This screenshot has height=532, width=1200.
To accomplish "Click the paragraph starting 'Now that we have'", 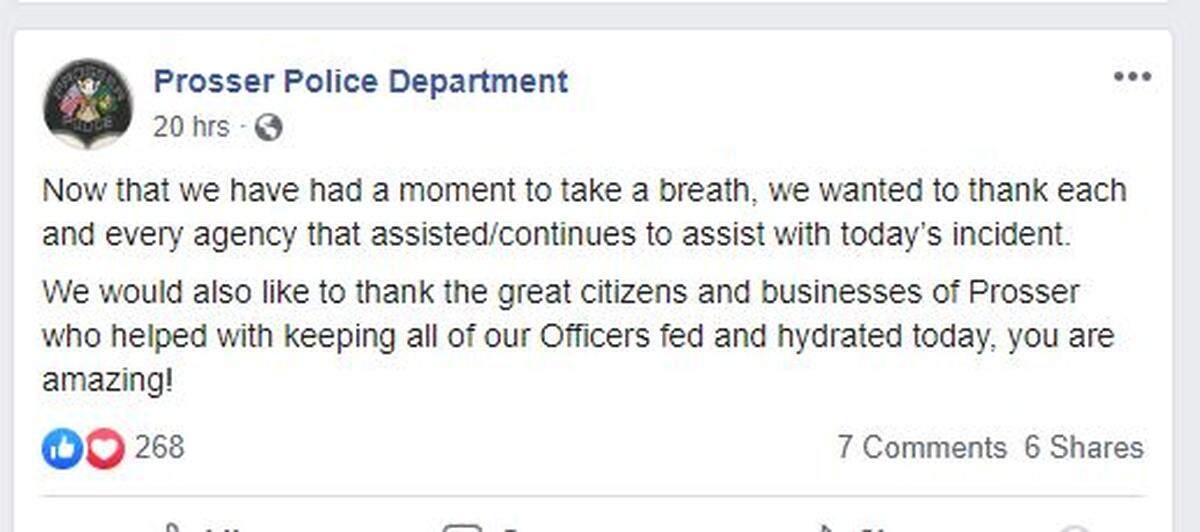I will click(x=584, y=212).
